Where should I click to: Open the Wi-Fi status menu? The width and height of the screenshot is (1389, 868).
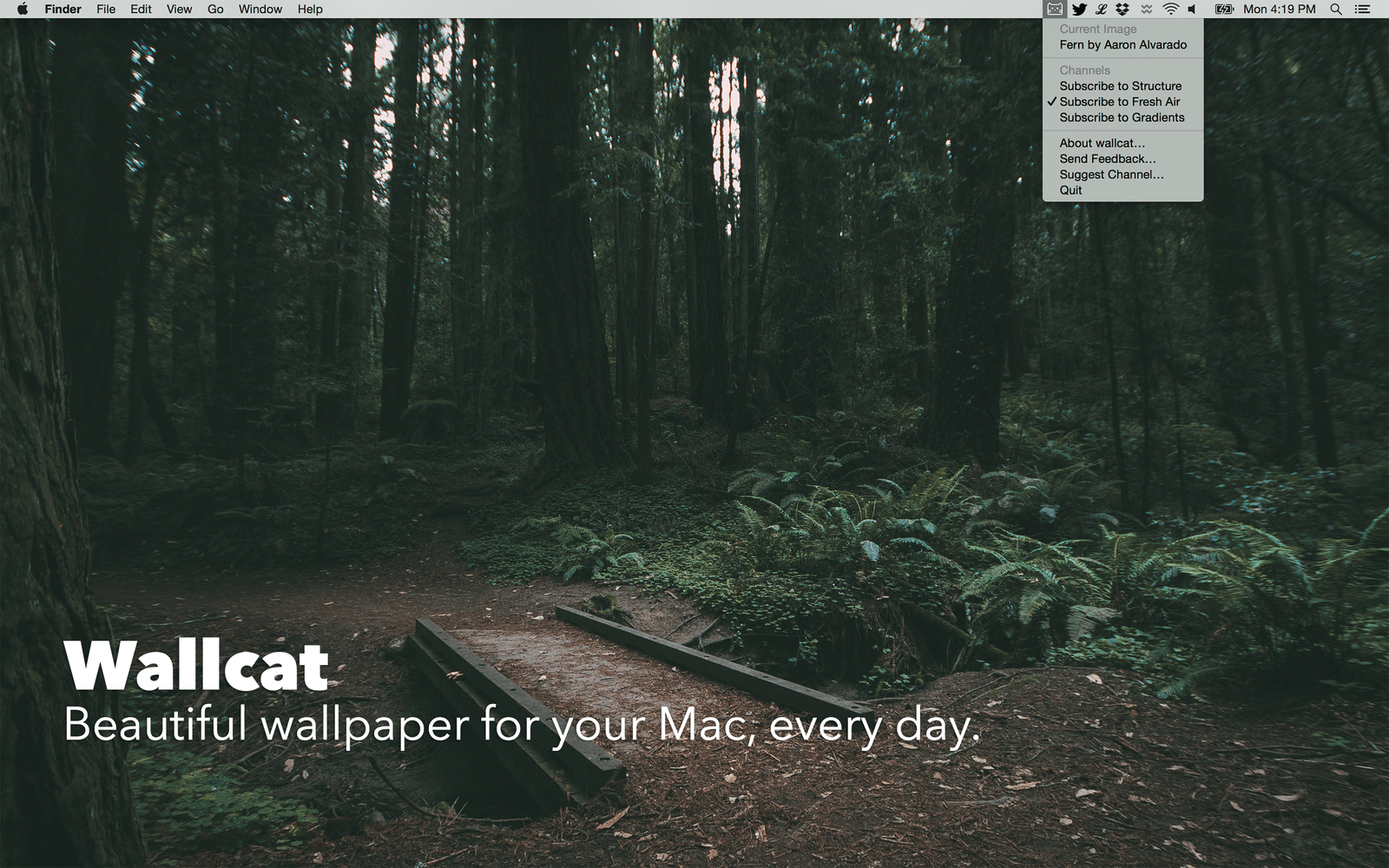(x=1170, y=10)
